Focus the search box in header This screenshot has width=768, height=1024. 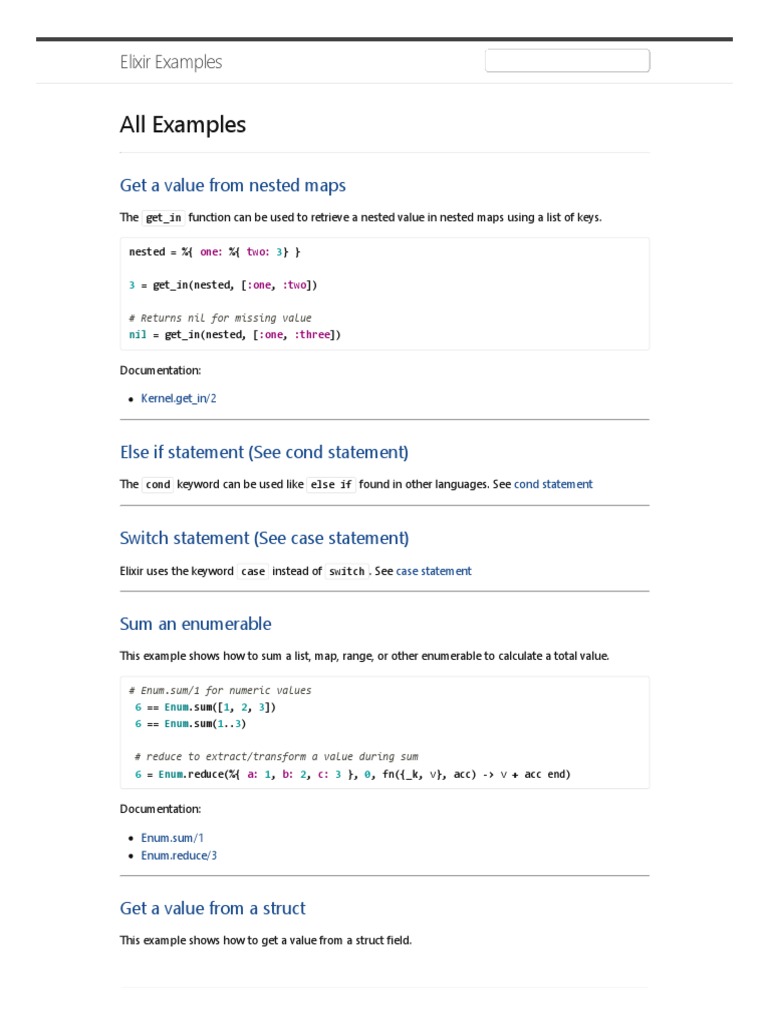click(x=567, y=61)
